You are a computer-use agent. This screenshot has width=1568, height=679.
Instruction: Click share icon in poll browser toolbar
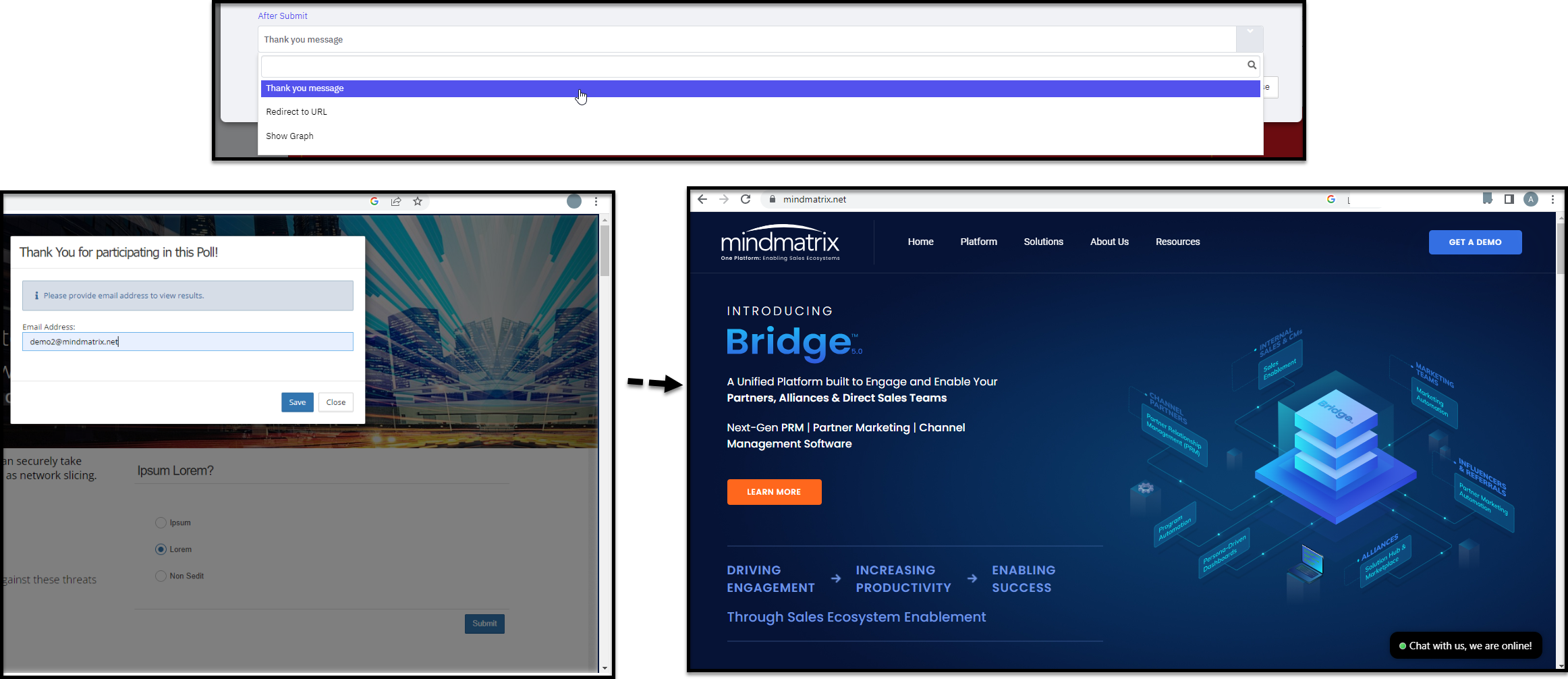(396, 201)
